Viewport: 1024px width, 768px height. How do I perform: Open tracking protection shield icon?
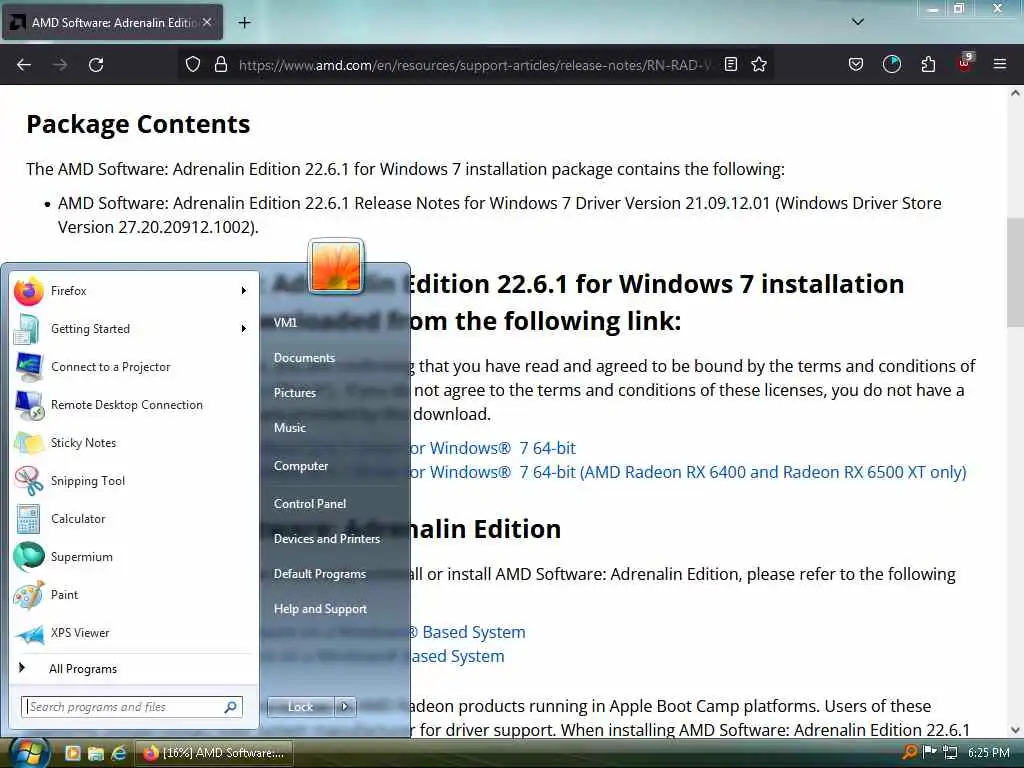click(x=193, y=65)
